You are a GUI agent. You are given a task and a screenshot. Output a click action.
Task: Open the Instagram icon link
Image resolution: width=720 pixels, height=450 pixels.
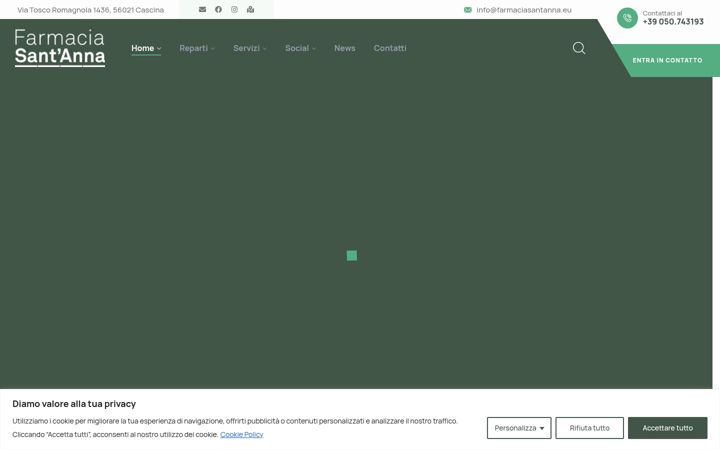[x=234, y=10]
